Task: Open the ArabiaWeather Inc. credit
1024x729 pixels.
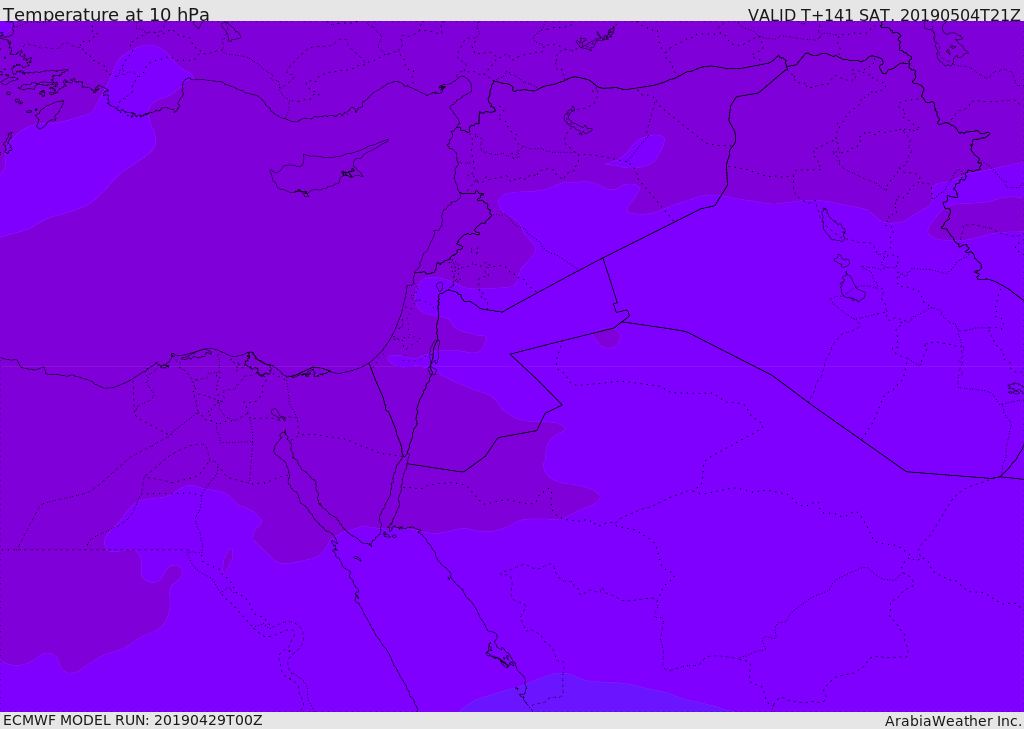Action: pos(953,721)
